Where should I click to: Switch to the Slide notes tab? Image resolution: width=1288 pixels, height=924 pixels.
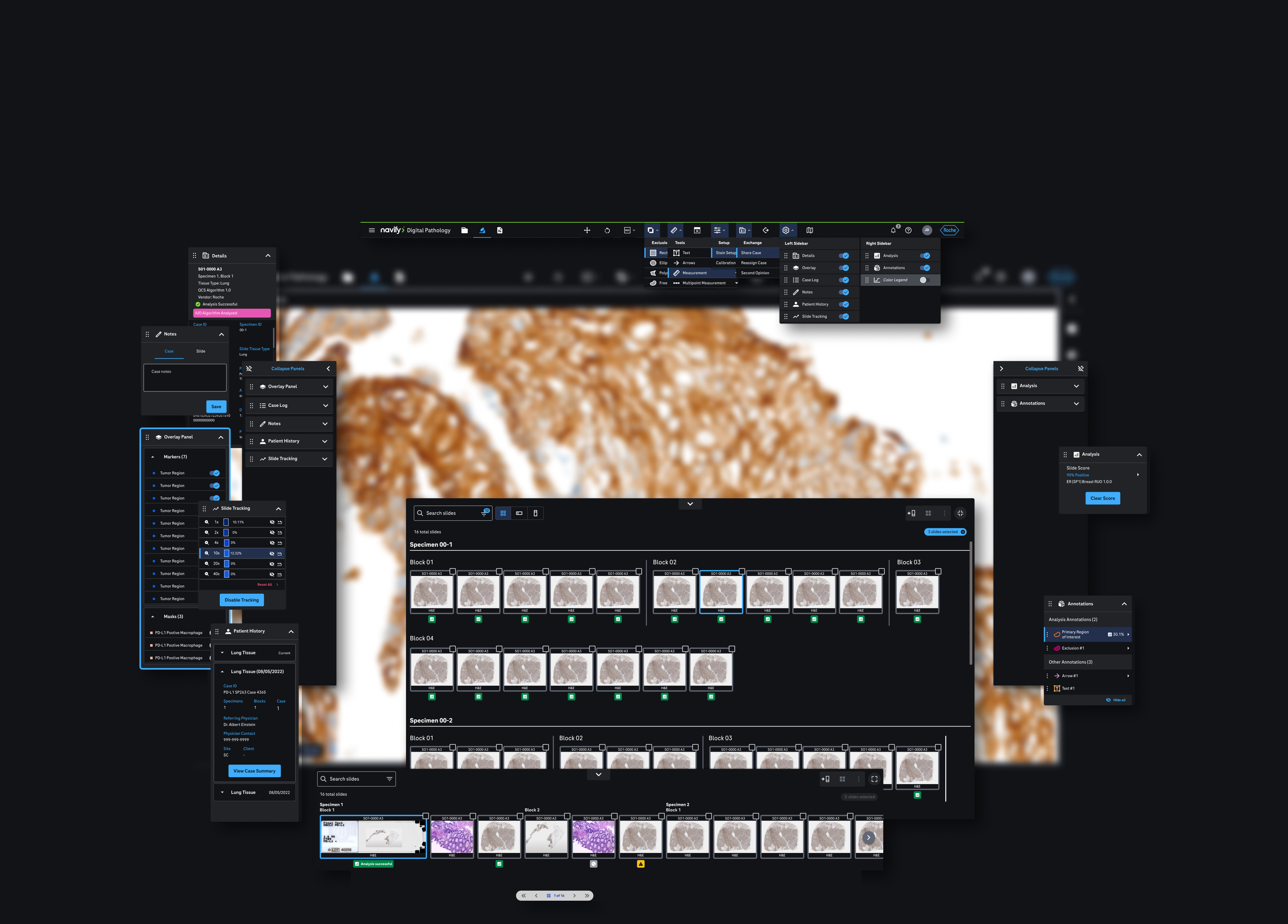[x=201, y=351]
